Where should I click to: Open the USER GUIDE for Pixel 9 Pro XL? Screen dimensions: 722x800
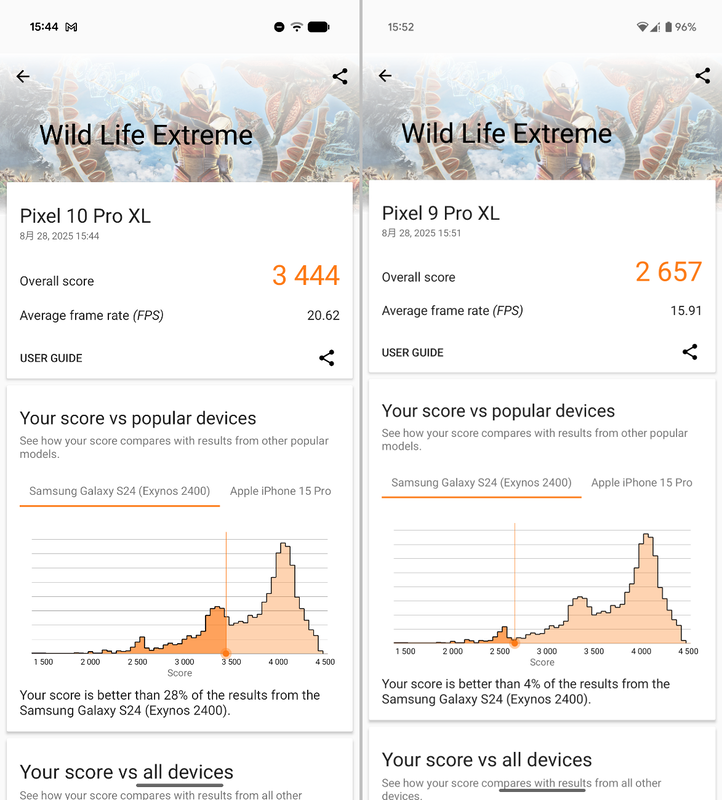point(413,352)
